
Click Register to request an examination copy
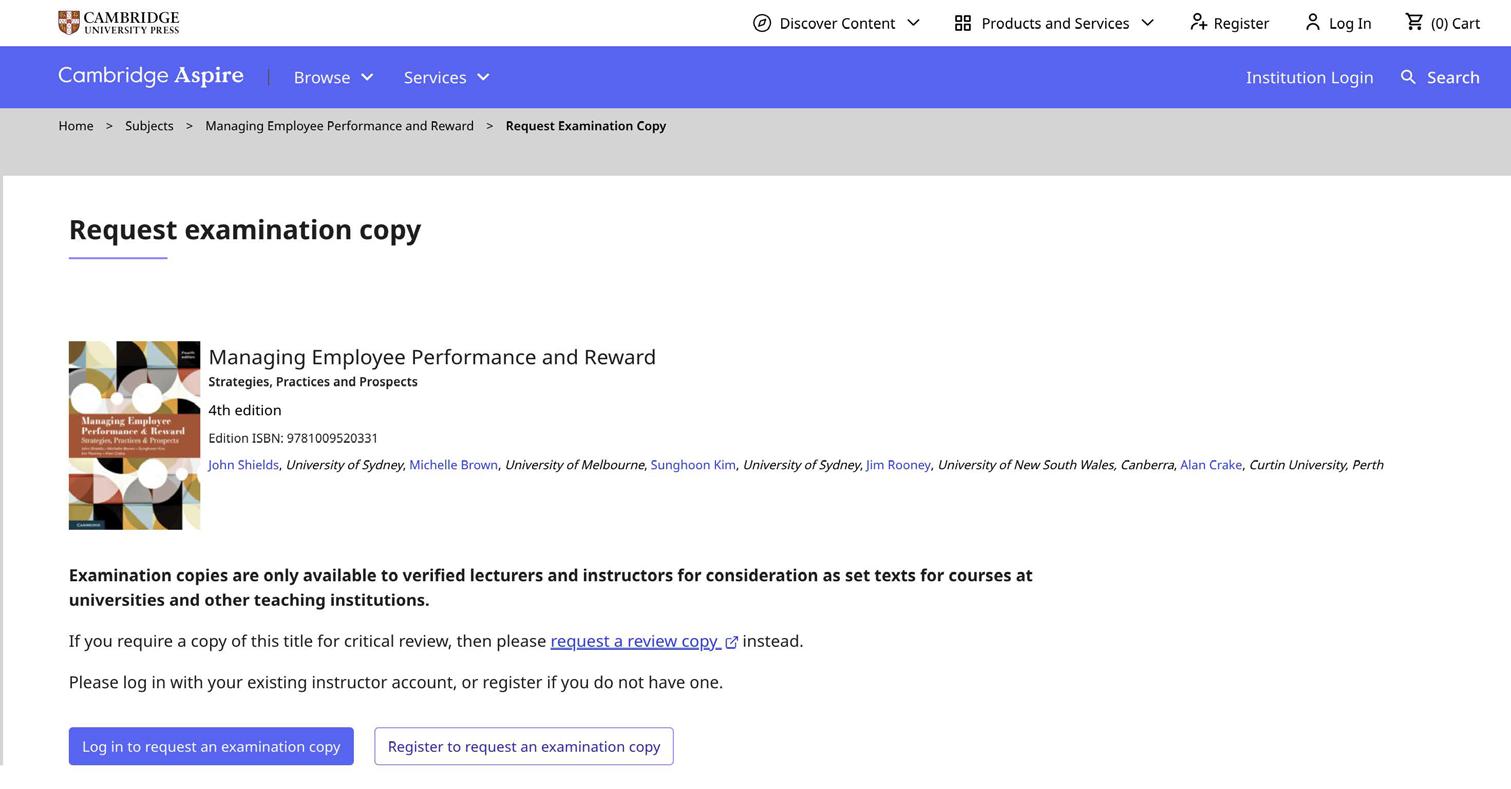524,747
